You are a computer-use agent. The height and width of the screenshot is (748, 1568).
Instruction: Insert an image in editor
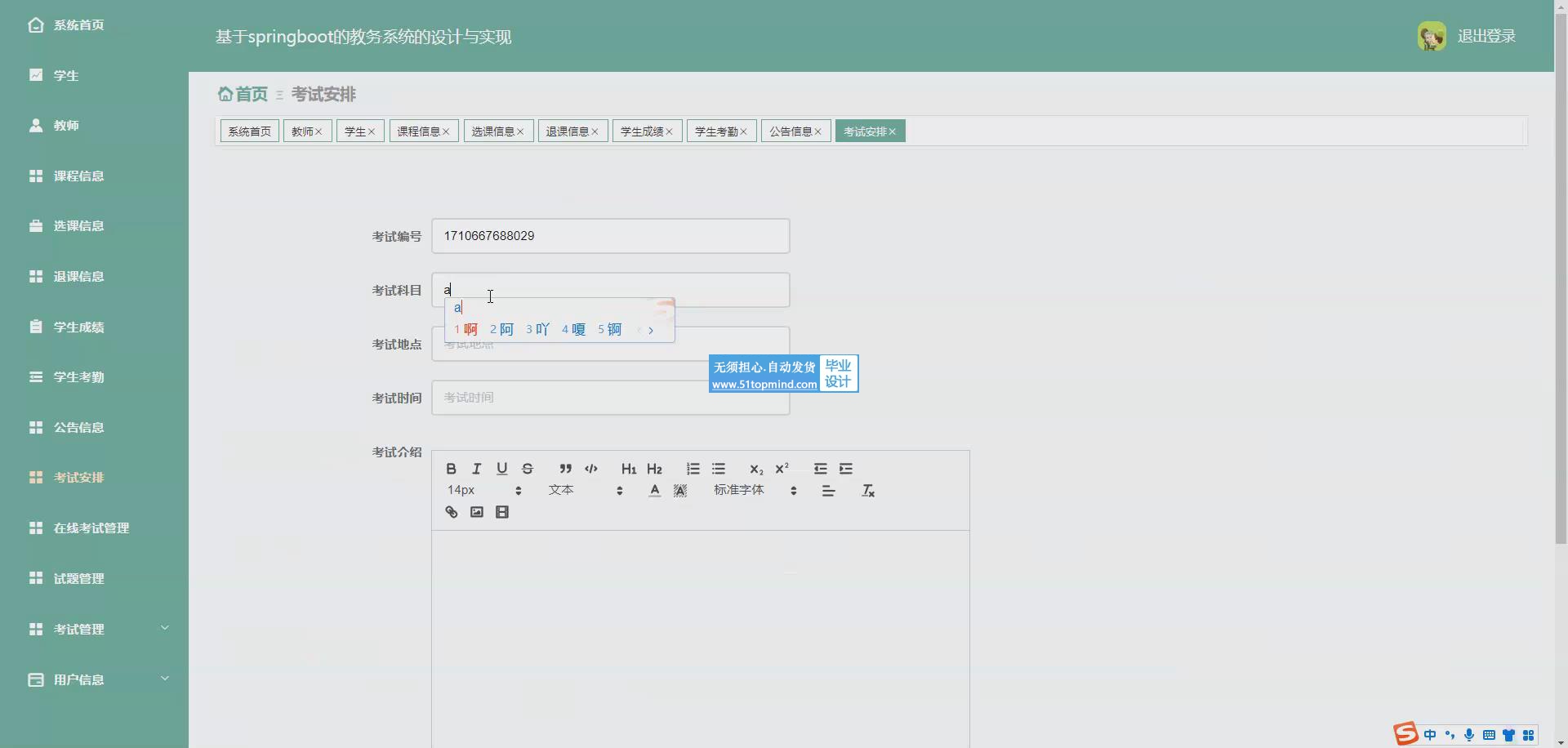(x=476, y=512)
